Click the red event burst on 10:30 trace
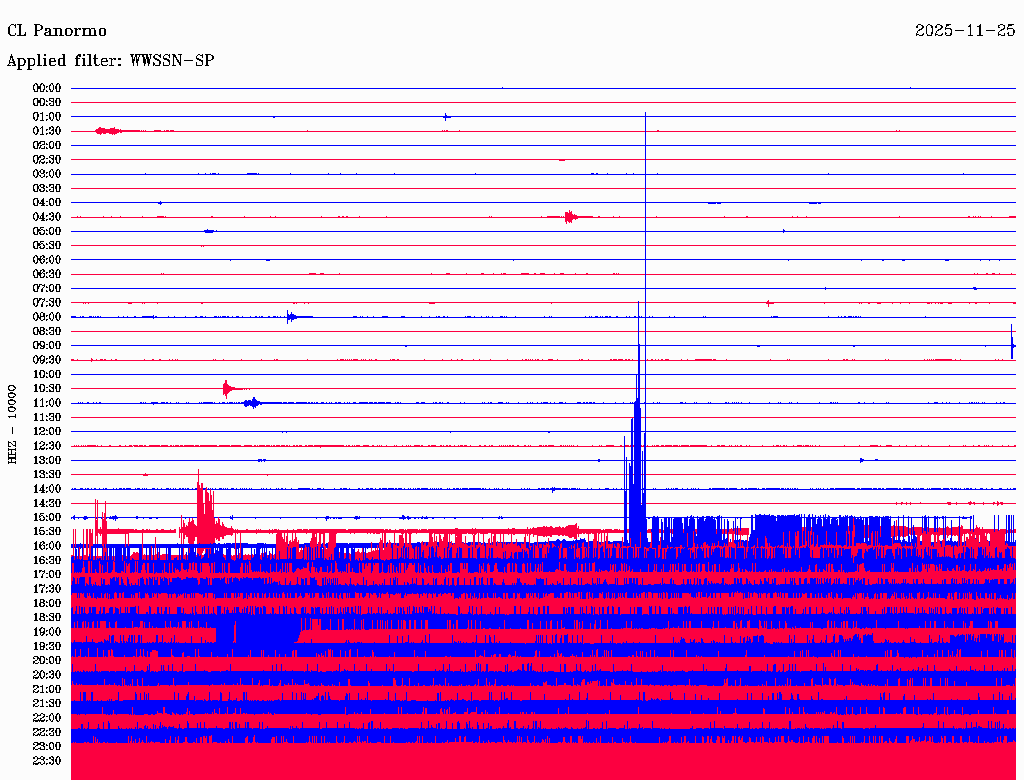 (x=227, y=389)
